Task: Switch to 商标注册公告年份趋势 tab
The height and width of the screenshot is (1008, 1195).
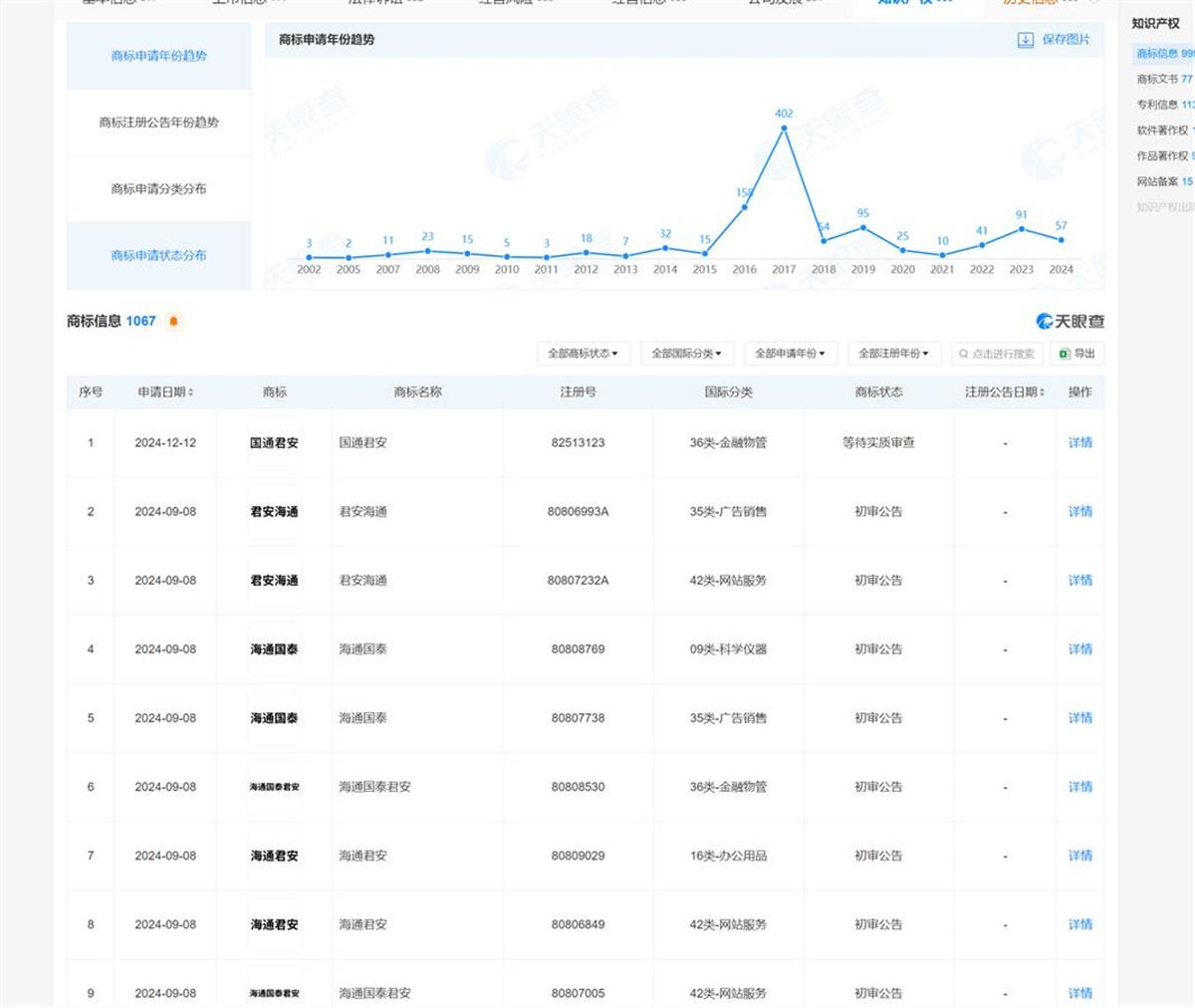Action: tap(158, 123)
